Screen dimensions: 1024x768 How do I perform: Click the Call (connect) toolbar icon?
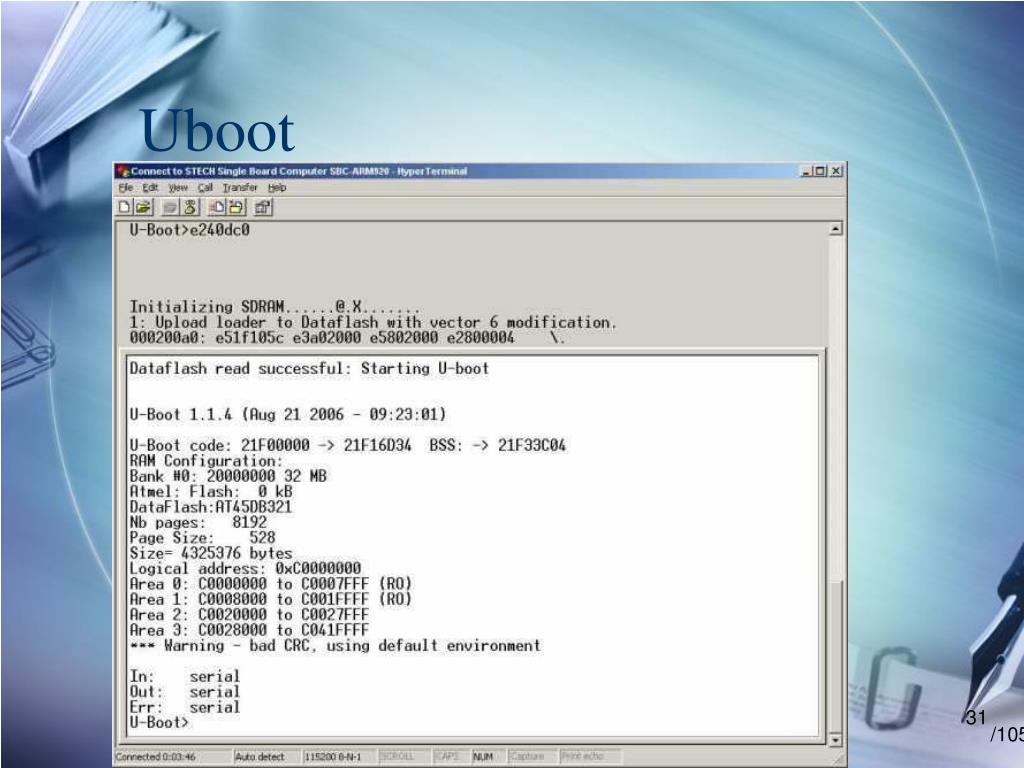click(x=170, y=208)
